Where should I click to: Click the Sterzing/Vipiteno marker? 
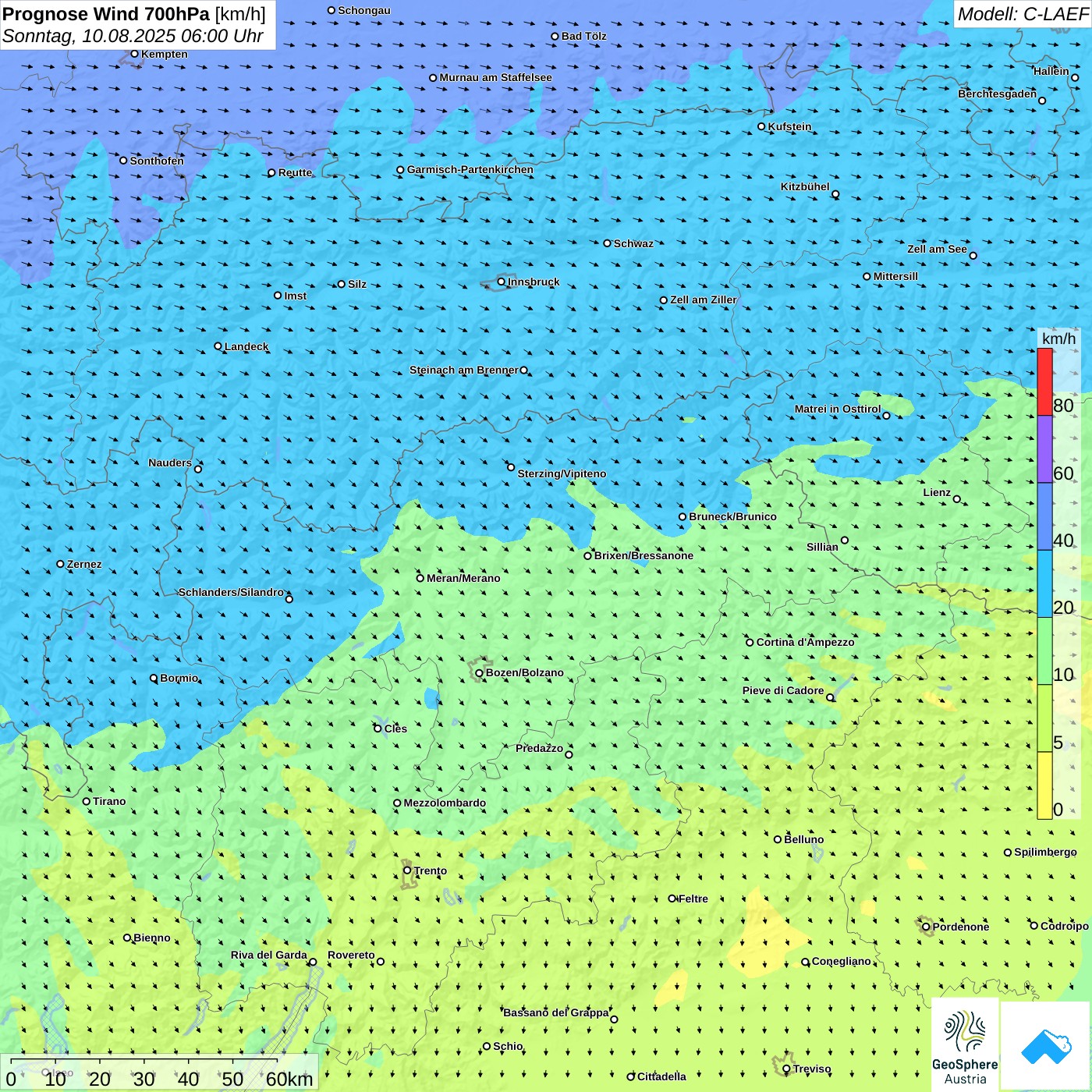pos(511,467)
